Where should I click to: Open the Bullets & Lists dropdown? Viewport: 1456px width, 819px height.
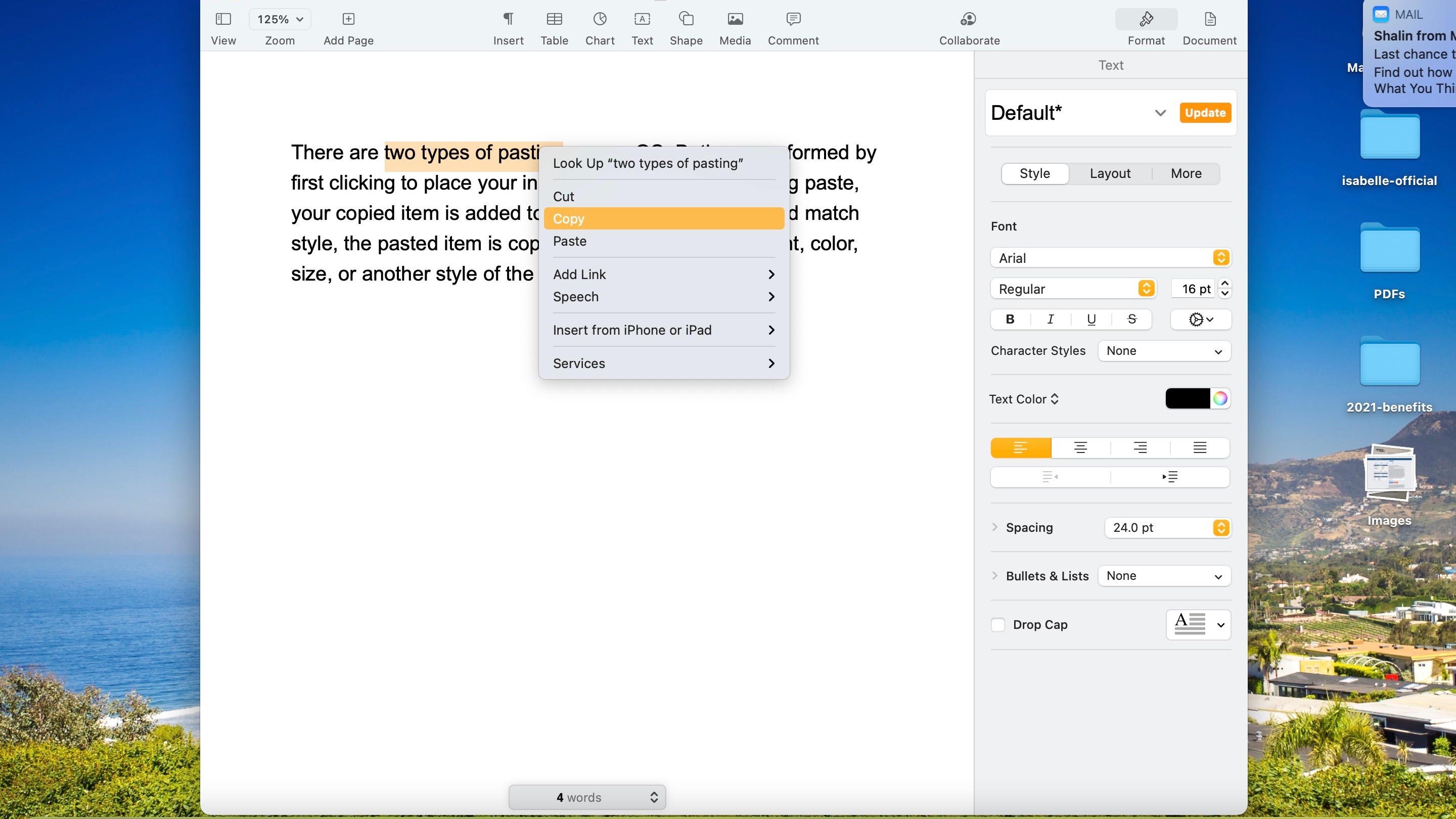pos(1164,575)
